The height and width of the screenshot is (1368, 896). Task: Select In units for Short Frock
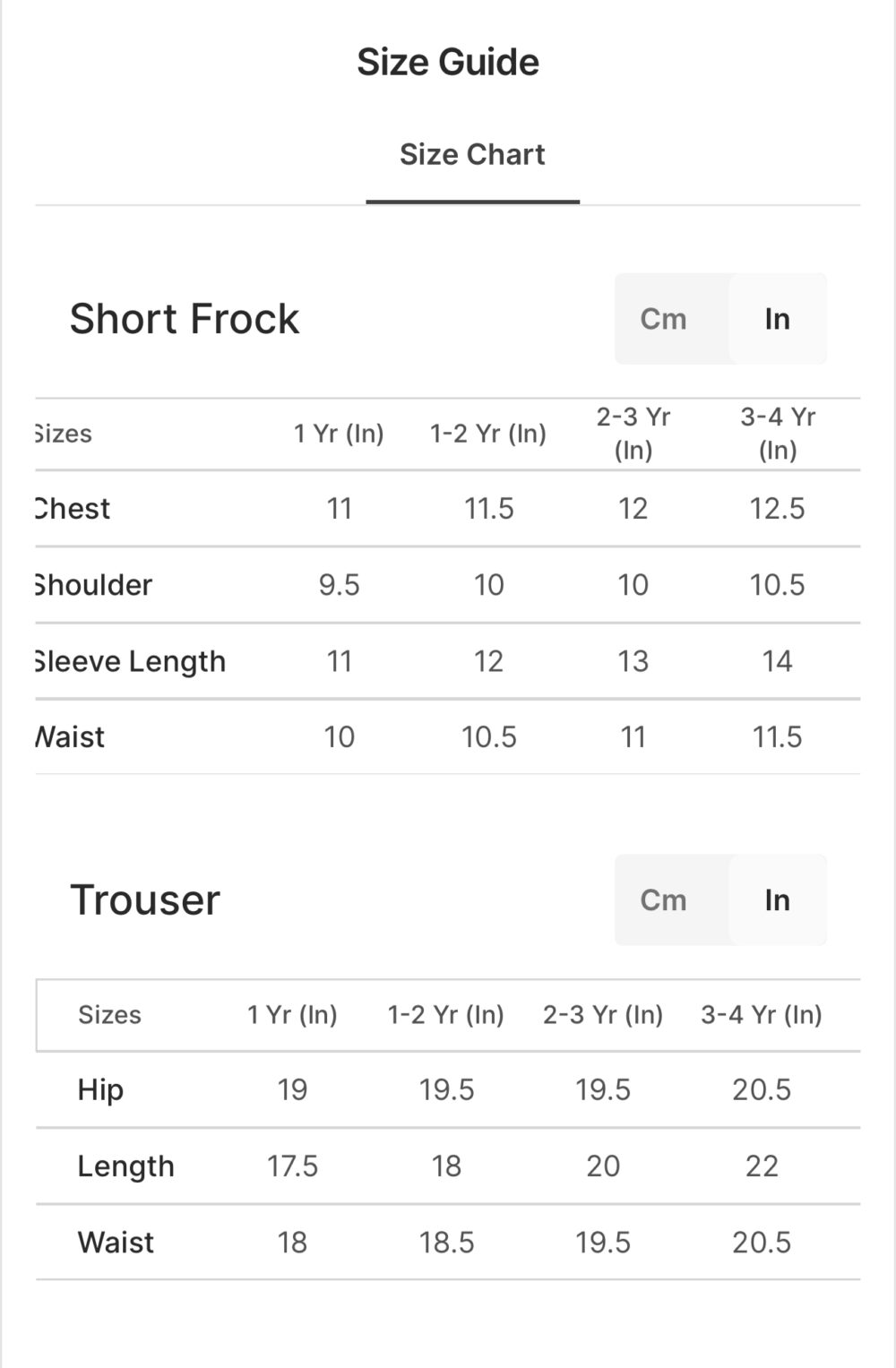tap(777, 319)
